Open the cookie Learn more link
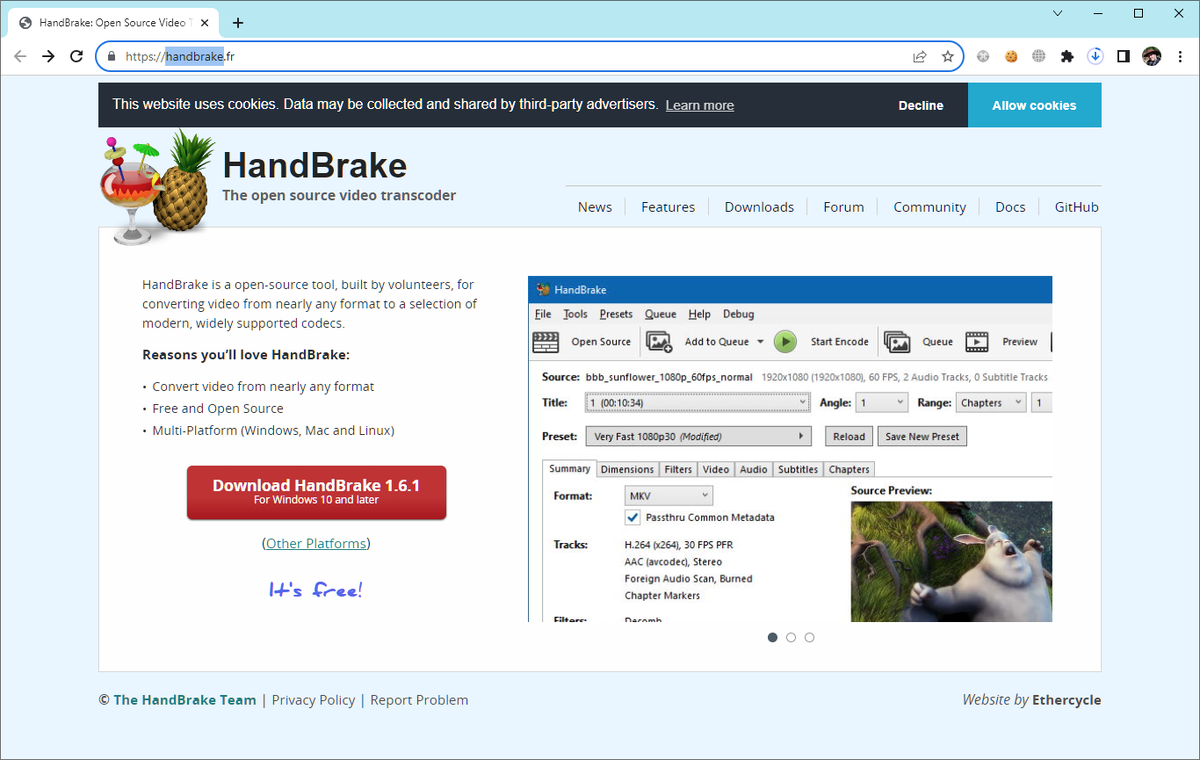The image size is (1200, 760). [x=700, y=105]
